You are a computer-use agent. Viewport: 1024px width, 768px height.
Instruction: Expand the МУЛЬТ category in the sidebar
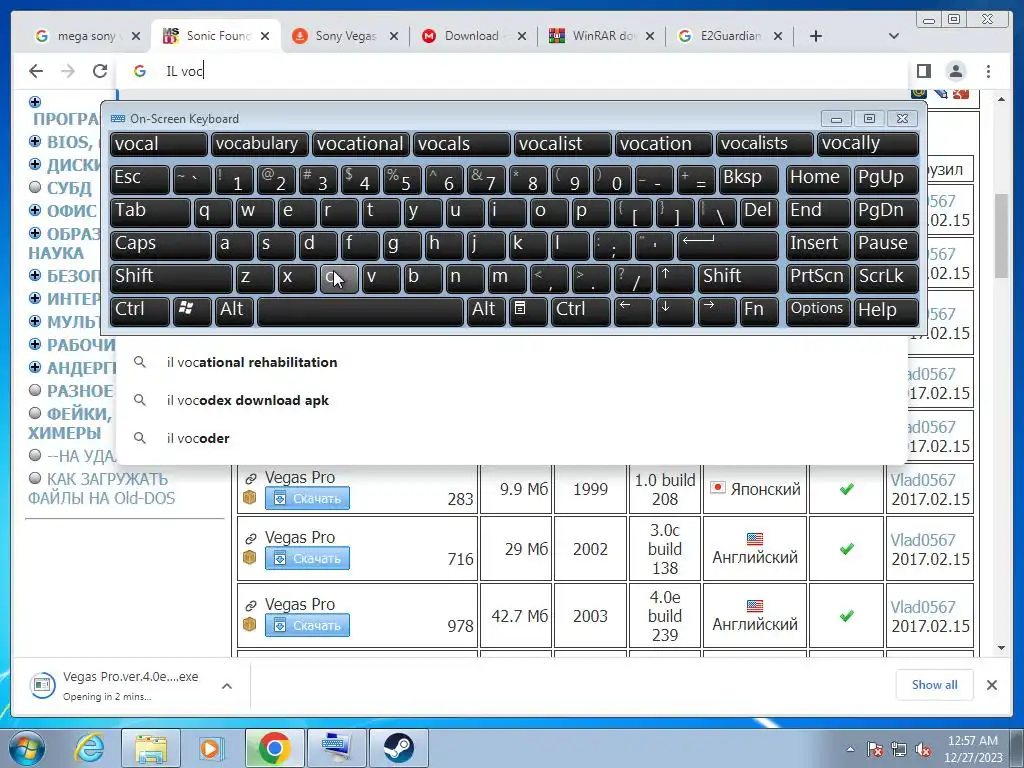coord(35,321)
